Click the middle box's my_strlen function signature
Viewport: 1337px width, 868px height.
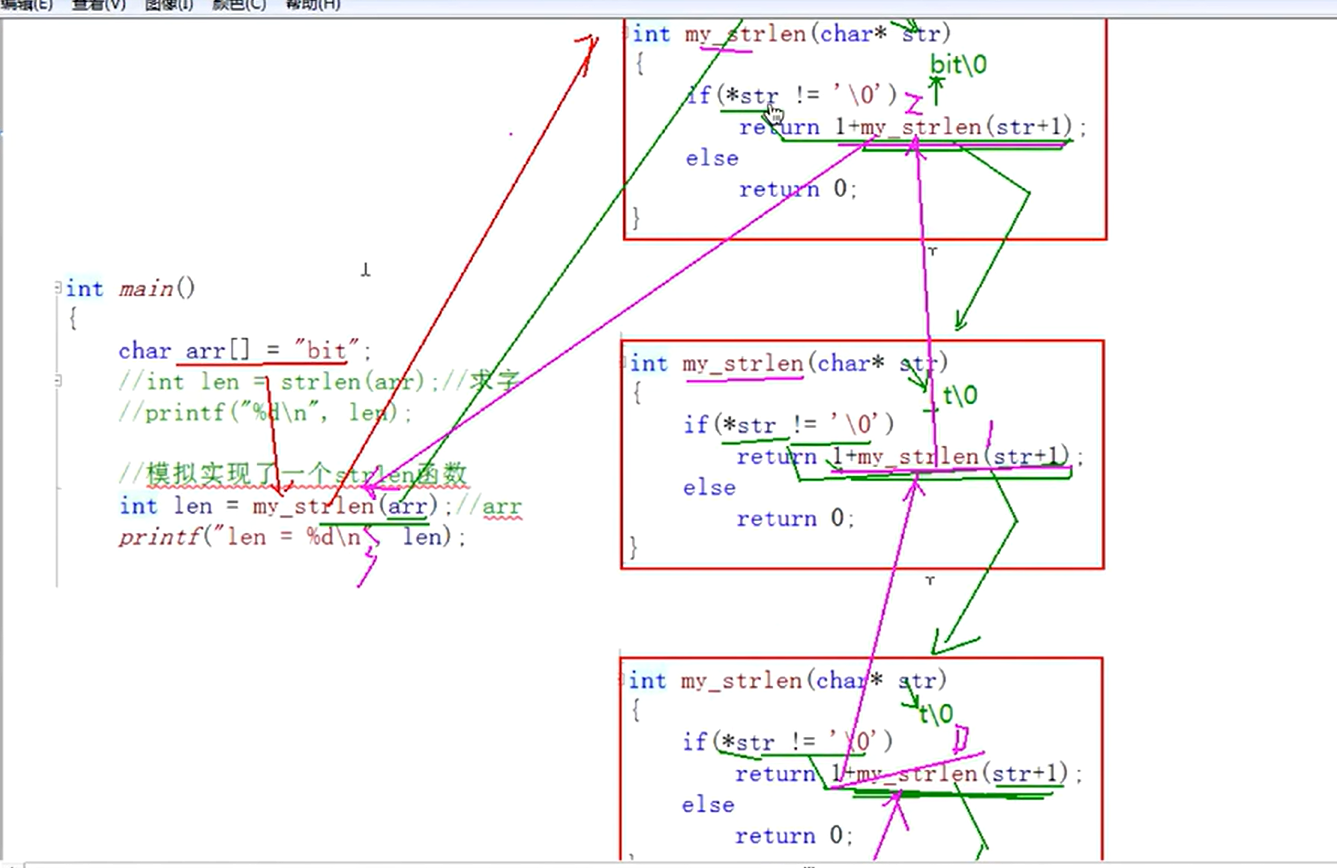tap(789, 363)
